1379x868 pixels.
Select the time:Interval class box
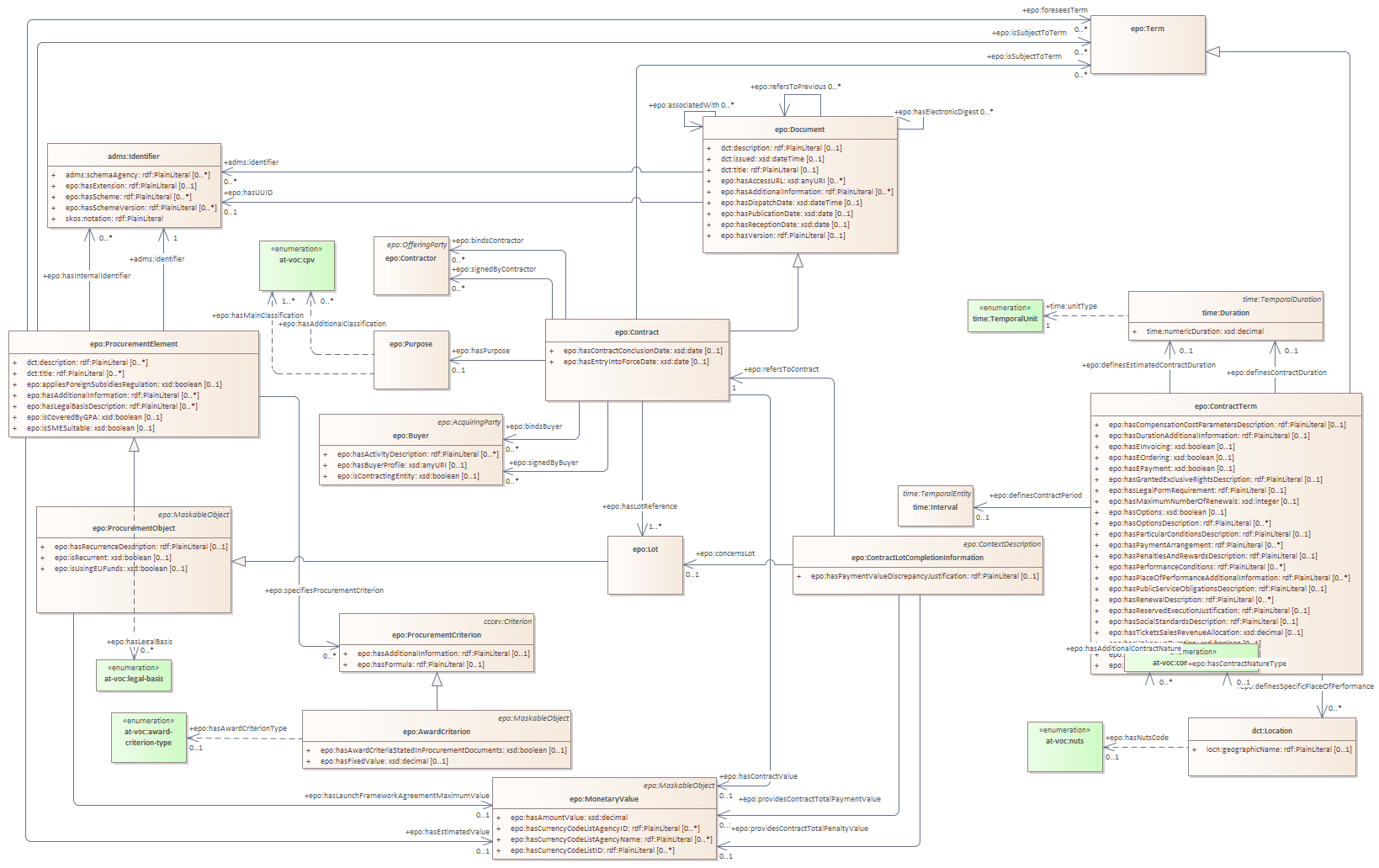pyautogui.click(x=936, y=506)
